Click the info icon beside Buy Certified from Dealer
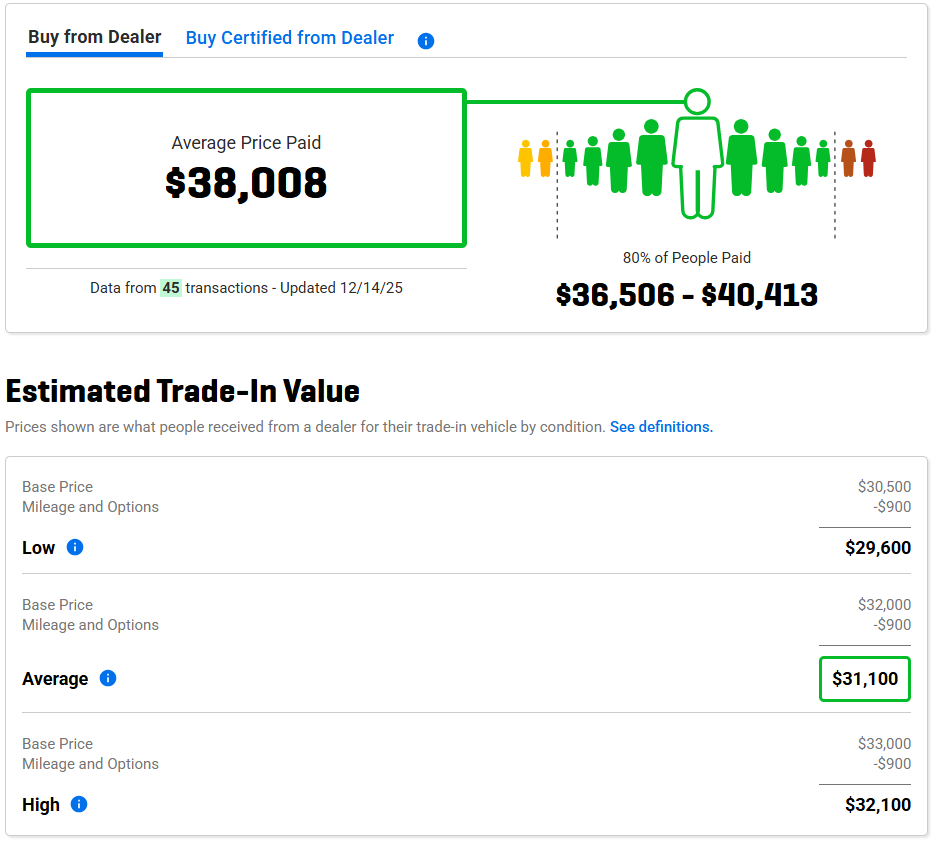935x841 pixels. coord(426,41)
